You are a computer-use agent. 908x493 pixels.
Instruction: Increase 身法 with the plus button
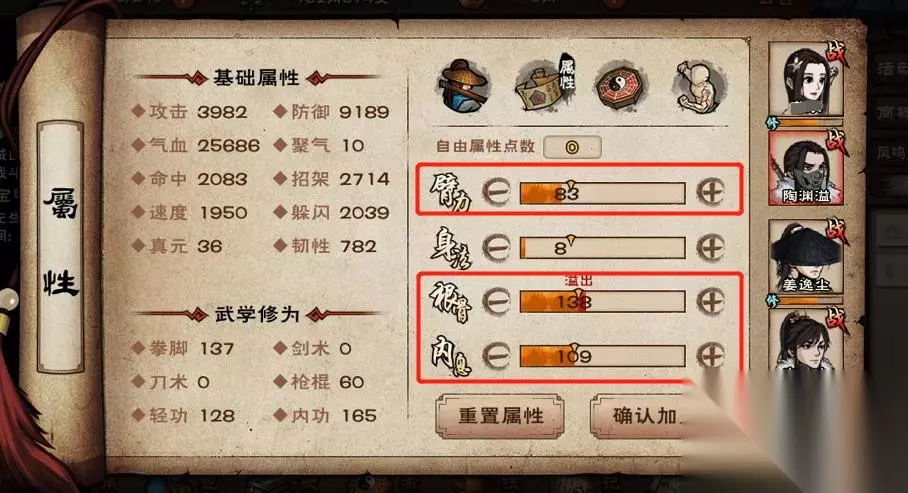pos(710,247)
